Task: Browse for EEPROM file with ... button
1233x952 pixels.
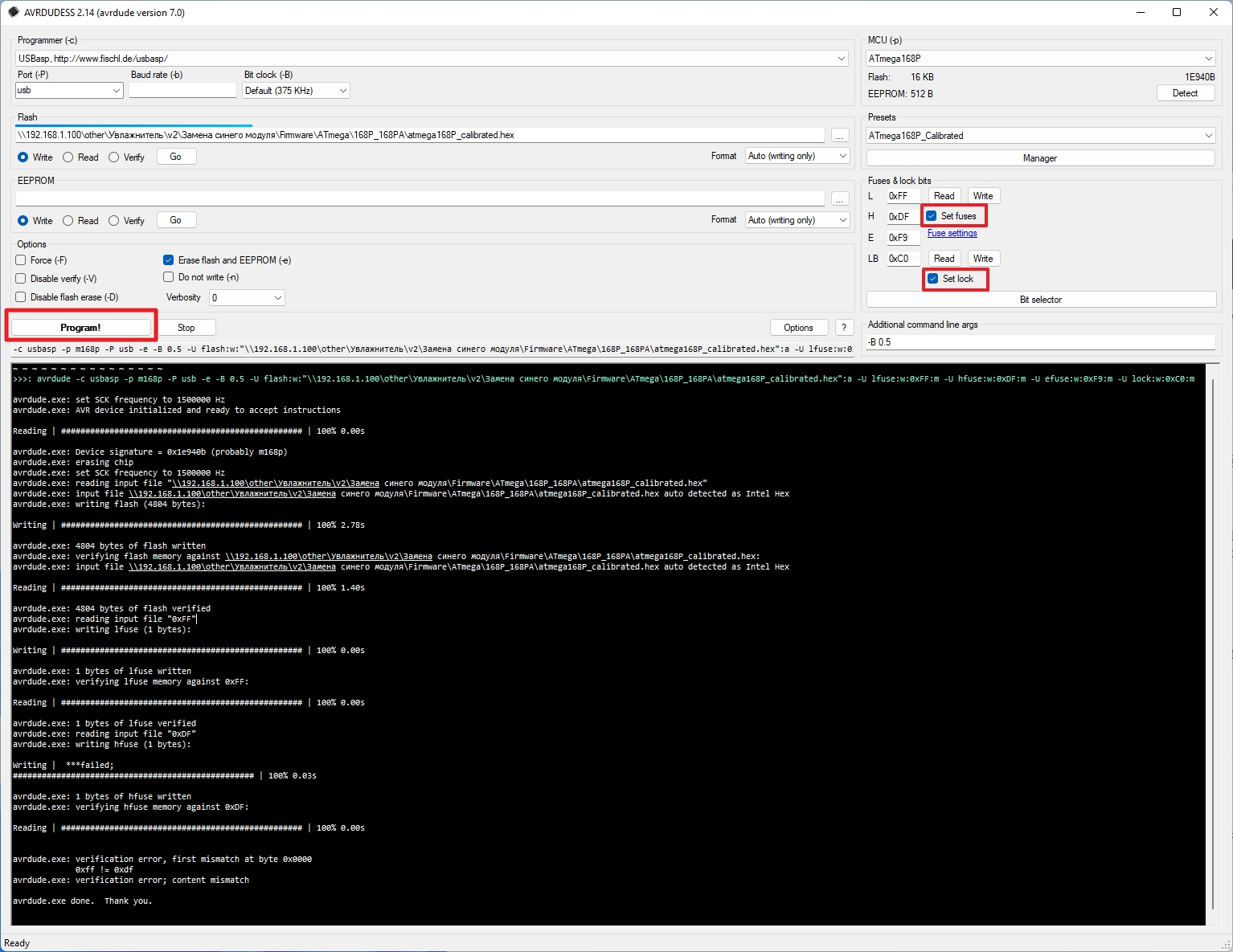Action: [x=840, y=199]
